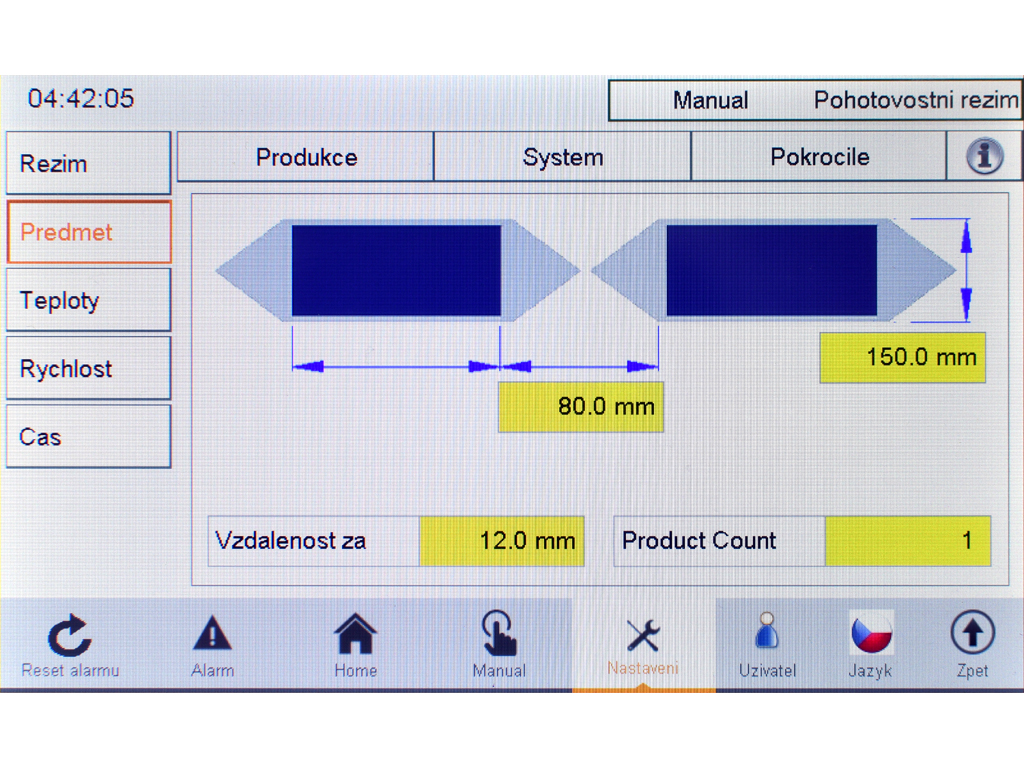
Task: Open the Alarm warning triangle icon
Action: 212,634
